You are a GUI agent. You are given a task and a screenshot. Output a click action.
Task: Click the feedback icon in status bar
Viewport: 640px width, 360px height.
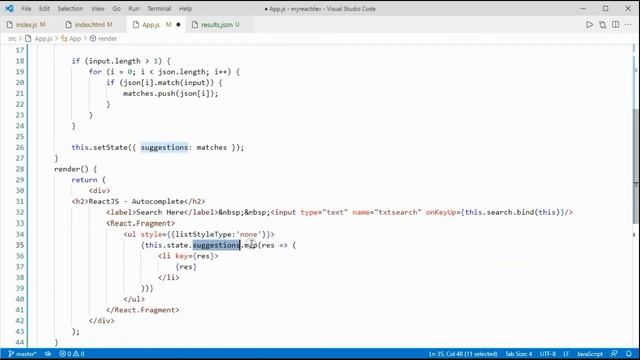click(614, 354)
